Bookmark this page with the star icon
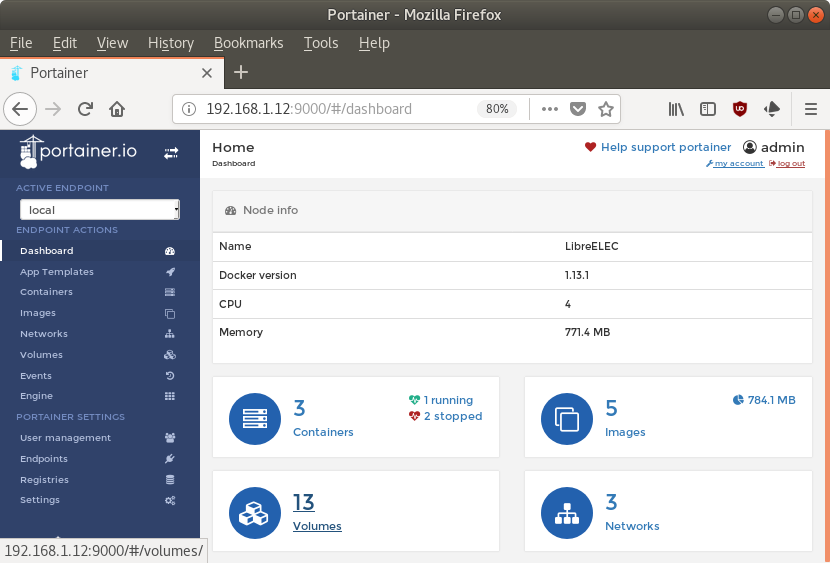 click(606, 109)
